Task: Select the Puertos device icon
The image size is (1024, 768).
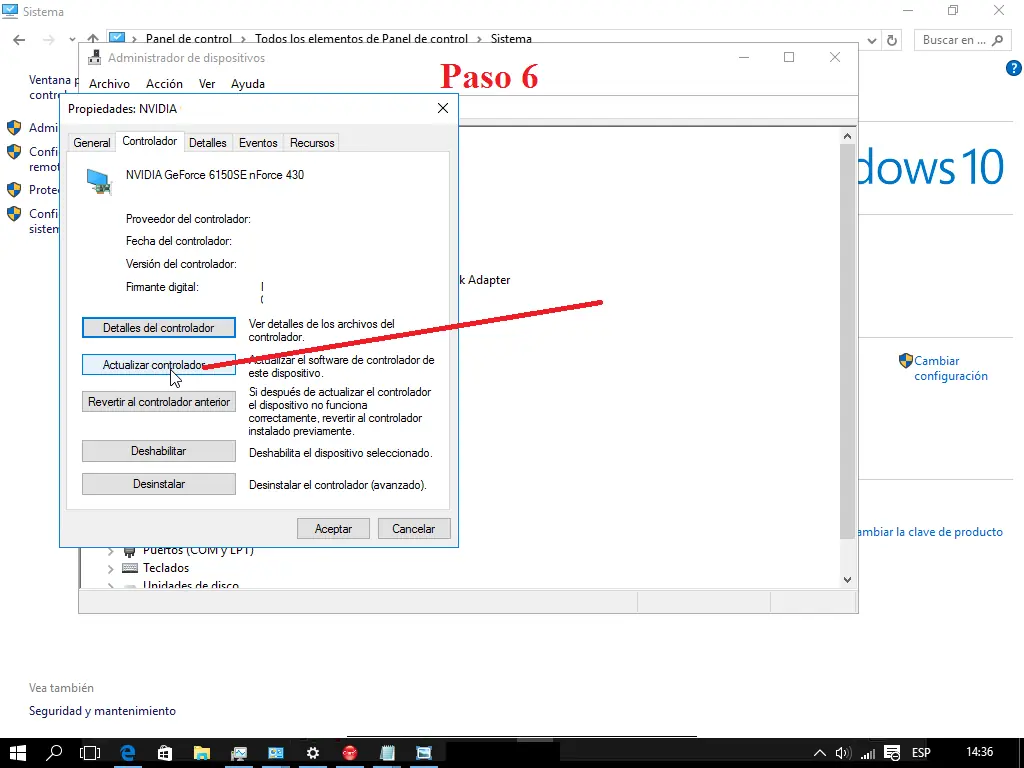Action: (130, 551)
